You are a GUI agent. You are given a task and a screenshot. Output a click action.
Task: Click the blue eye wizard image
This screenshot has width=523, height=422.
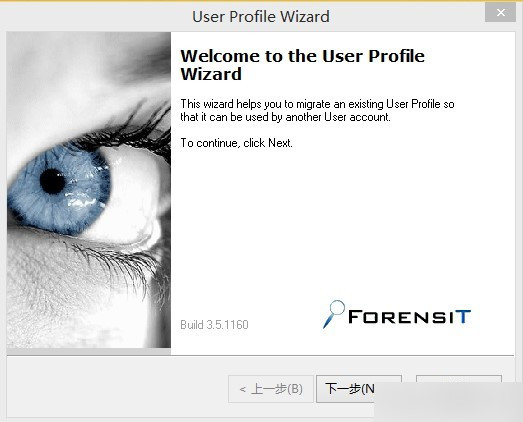pyautogui.click(x=89, y=190)
